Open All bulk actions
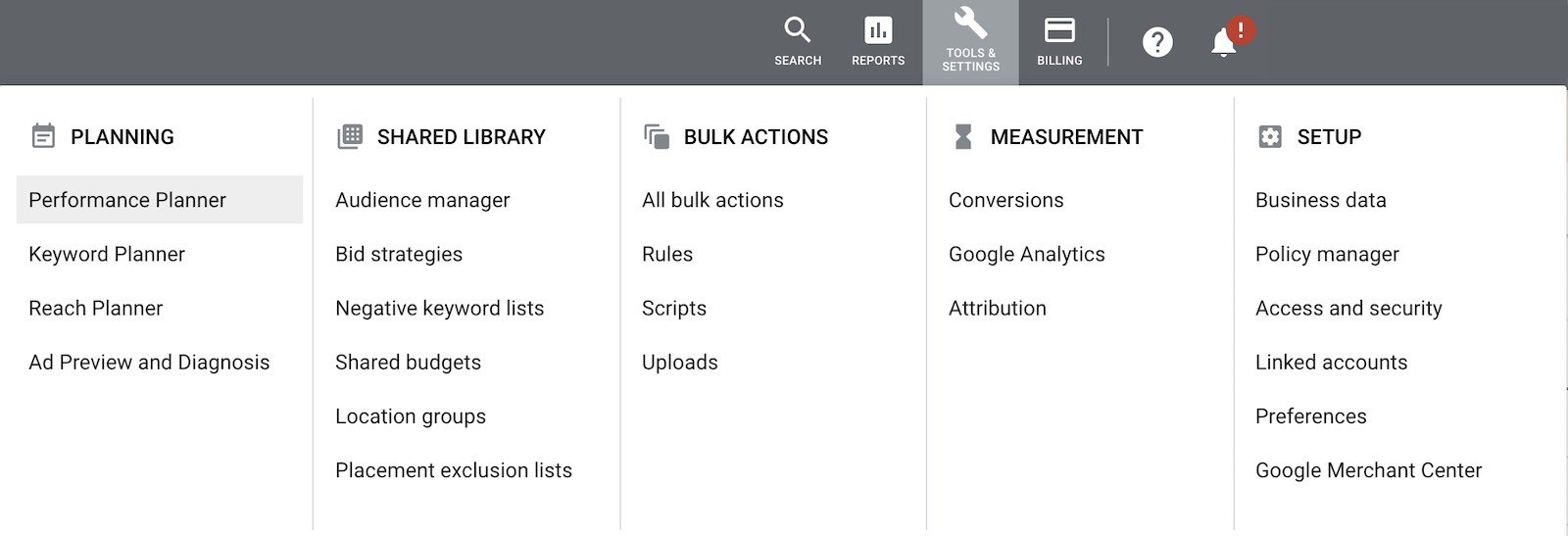The width and height of the screenshot is (1568, 536). (x=712, y=200)
